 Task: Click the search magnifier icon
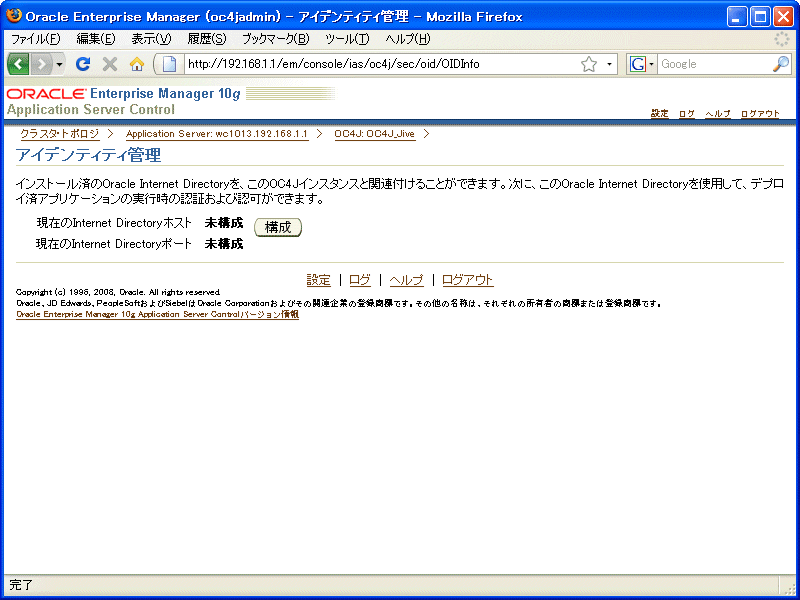781,64
